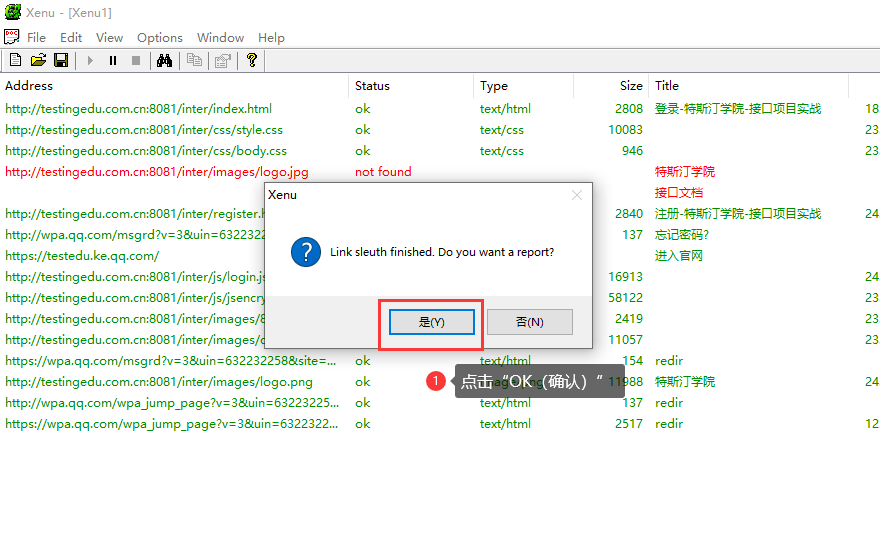Viewport: 880px width, 548px height.
Task: Click the title 进入官网
Action: coord(679,255)
